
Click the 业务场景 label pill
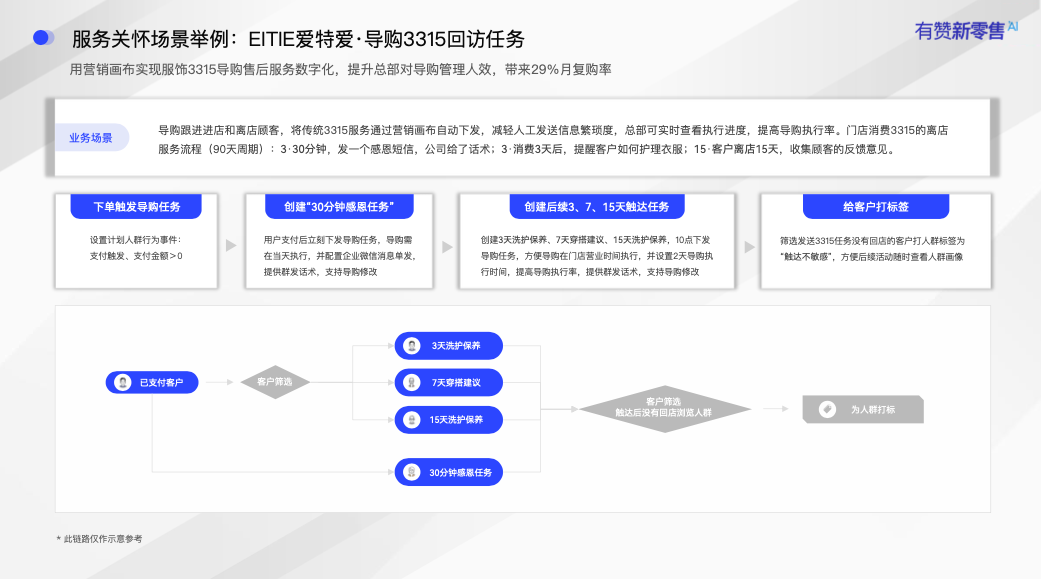[91, 137]
